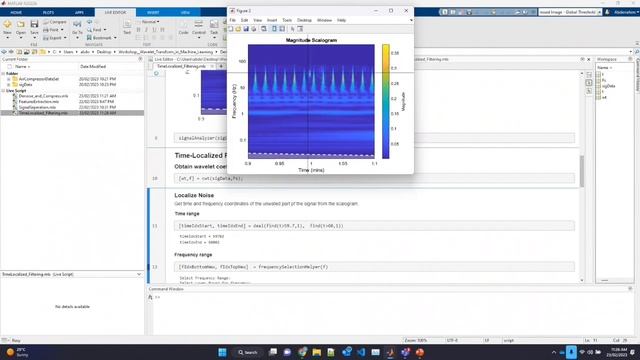Image resolution: width=640 pixels, height=360 pixels.
Task: Open Denoise_and_Compress.mlx in Current Folder
Action: point(44,96)
